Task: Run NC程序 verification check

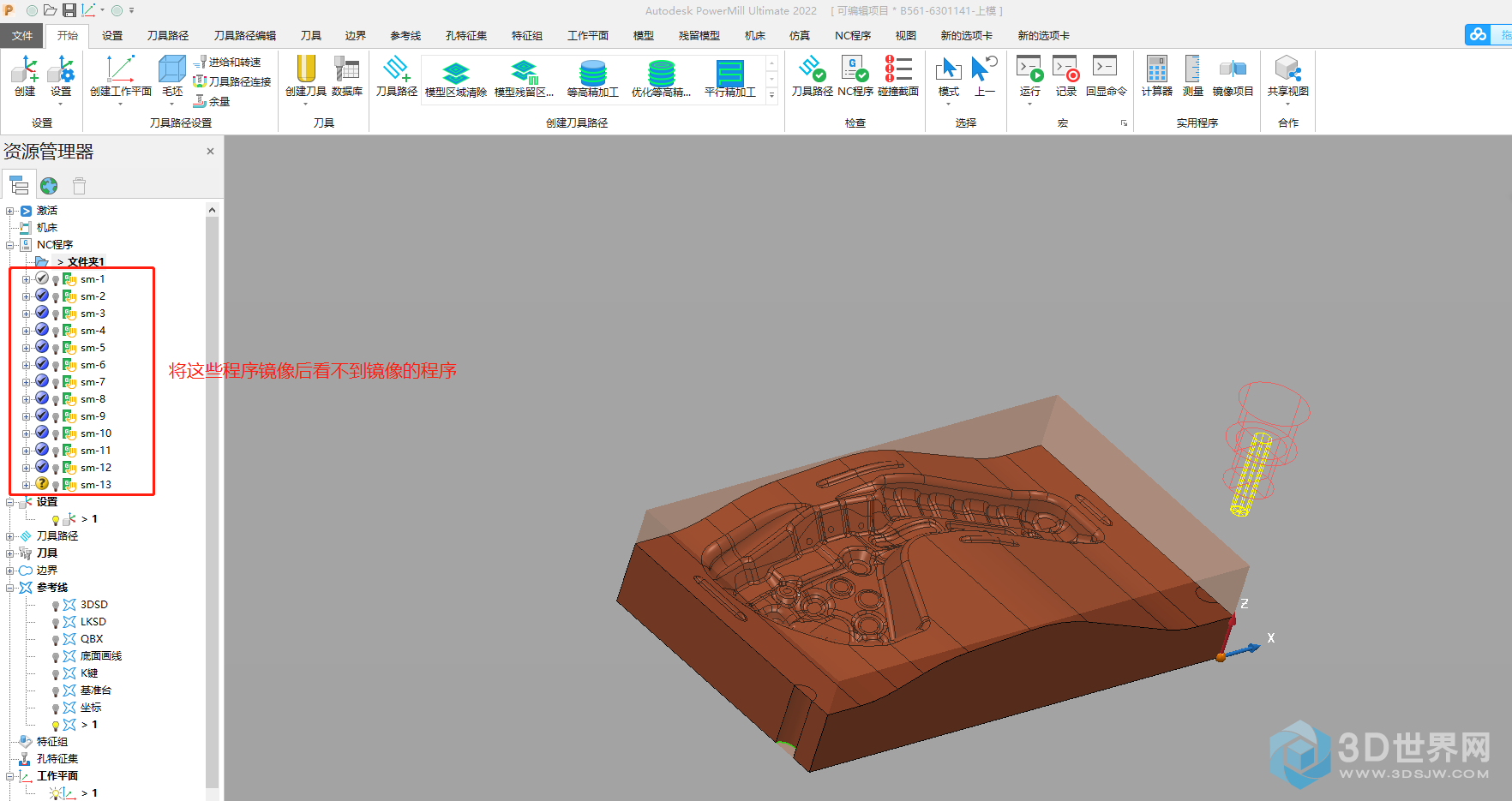Action: tap(855, 76)
